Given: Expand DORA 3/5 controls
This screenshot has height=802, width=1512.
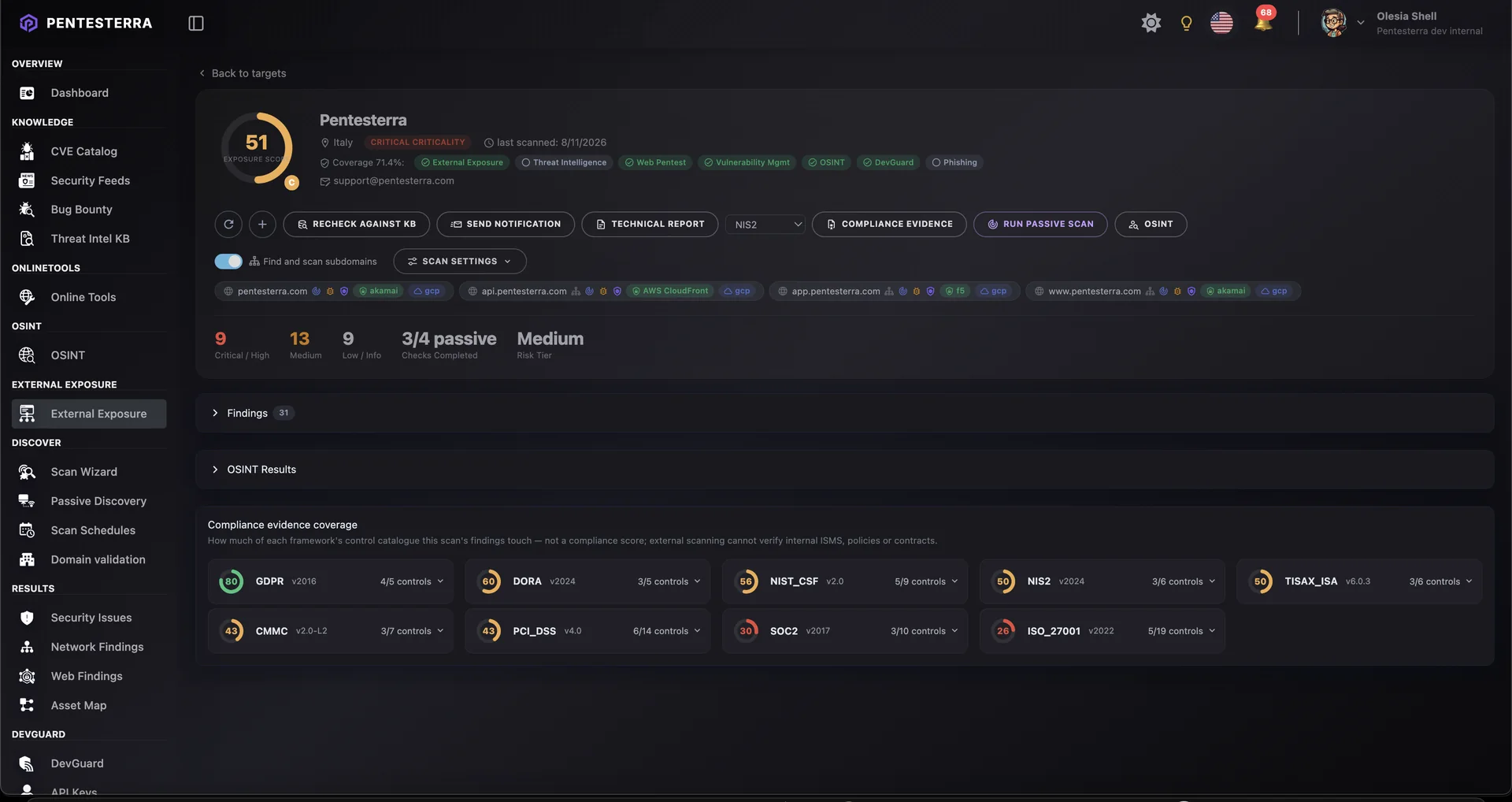Looking at the screenshot, I should (669, 582).
